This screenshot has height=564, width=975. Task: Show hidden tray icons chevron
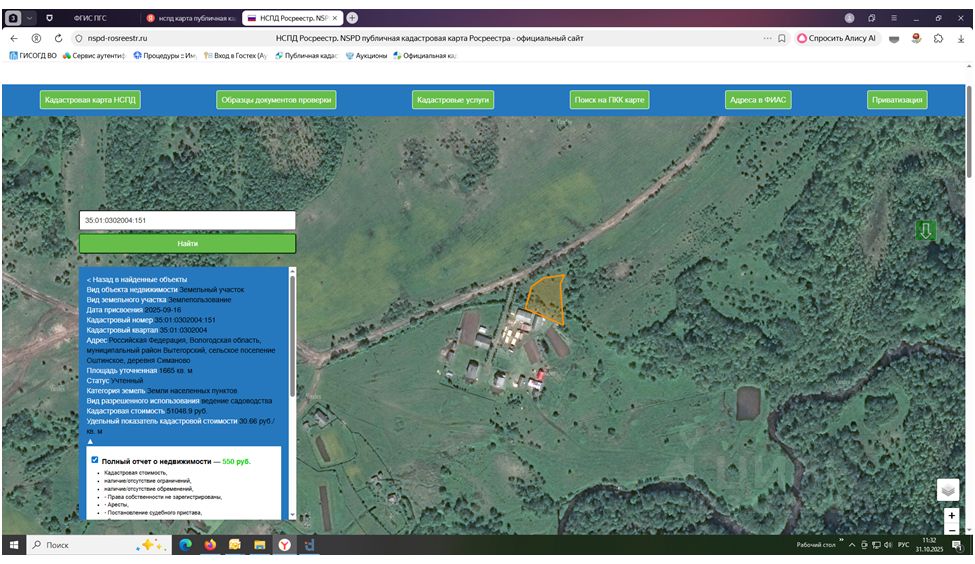point(851,545)
